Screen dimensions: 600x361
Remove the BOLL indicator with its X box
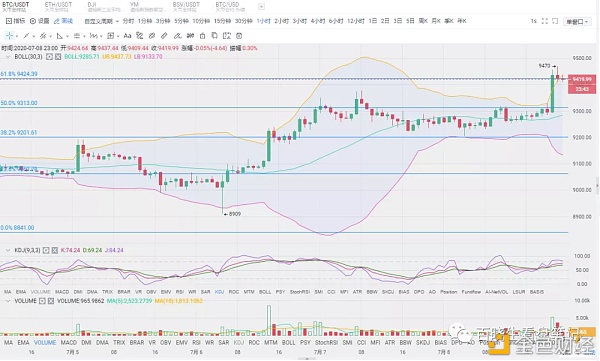[x=58, y=57]
